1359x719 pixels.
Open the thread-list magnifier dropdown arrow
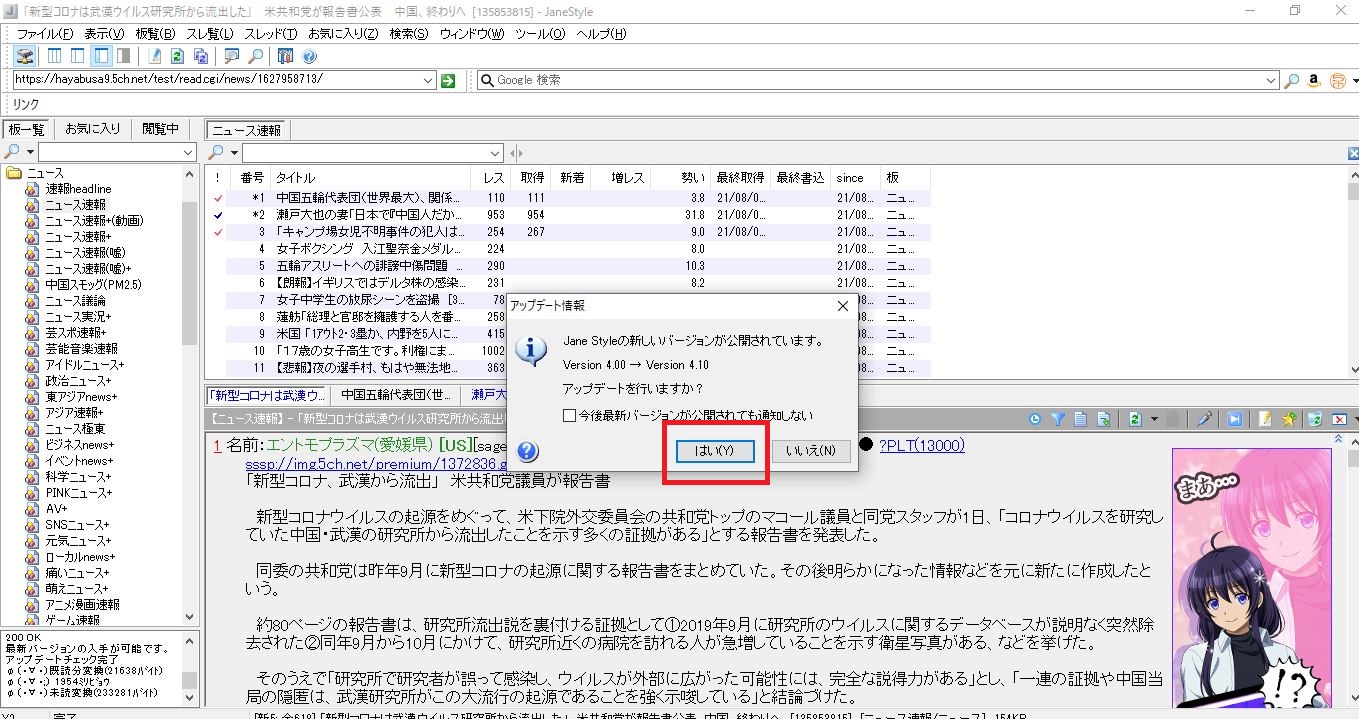(235, 153)
